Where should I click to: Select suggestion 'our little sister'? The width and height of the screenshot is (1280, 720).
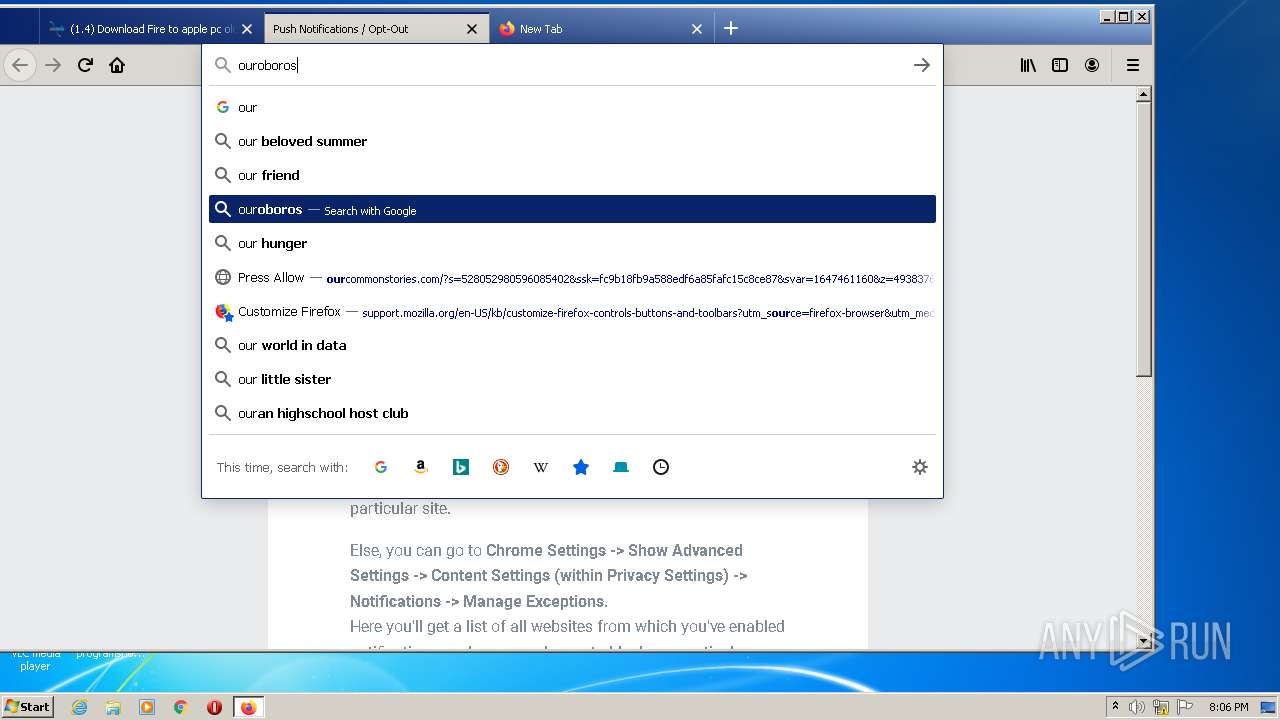(x=572, y=379)
